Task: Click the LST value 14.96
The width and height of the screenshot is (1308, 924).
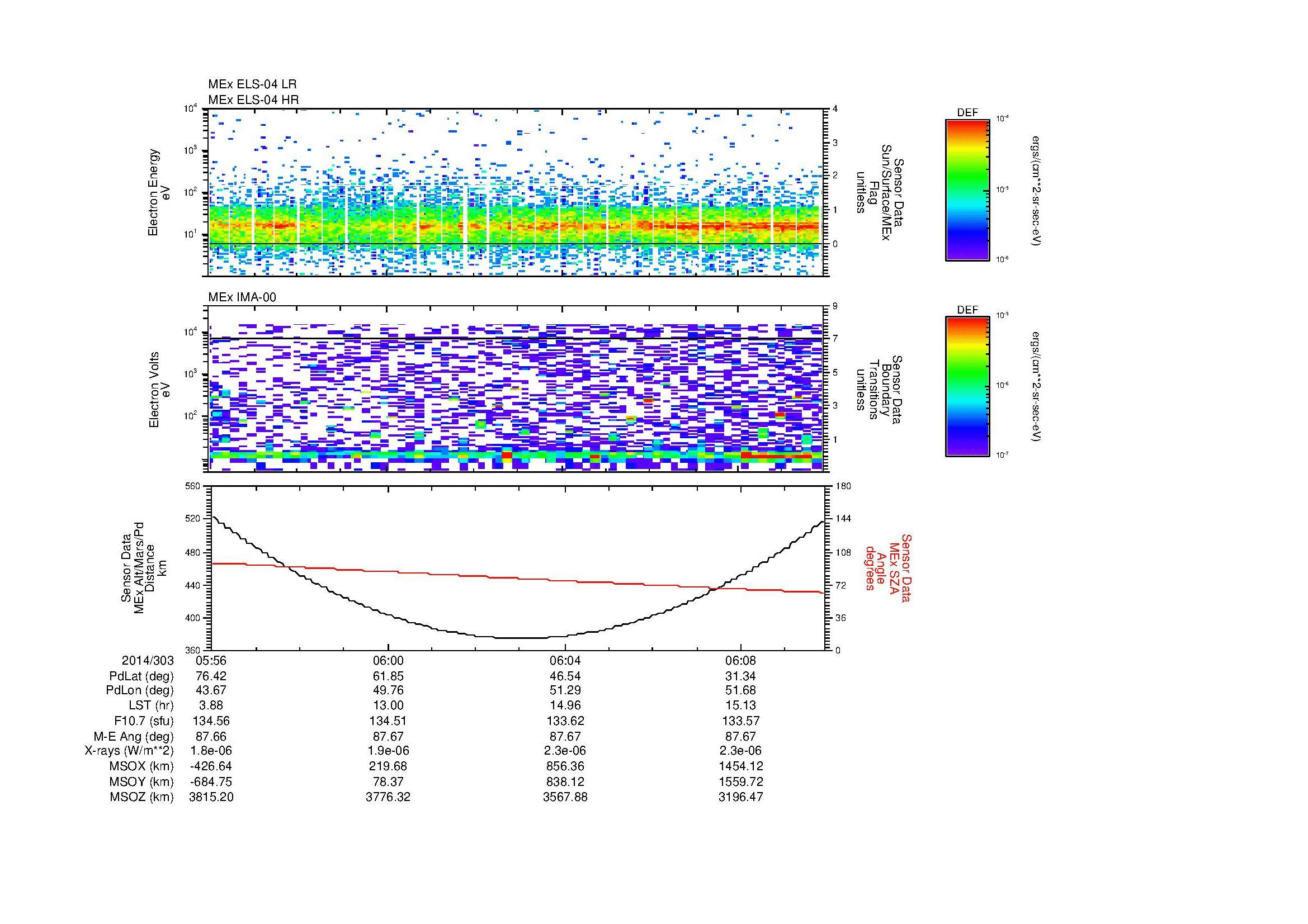Action: tap(565, 705)
